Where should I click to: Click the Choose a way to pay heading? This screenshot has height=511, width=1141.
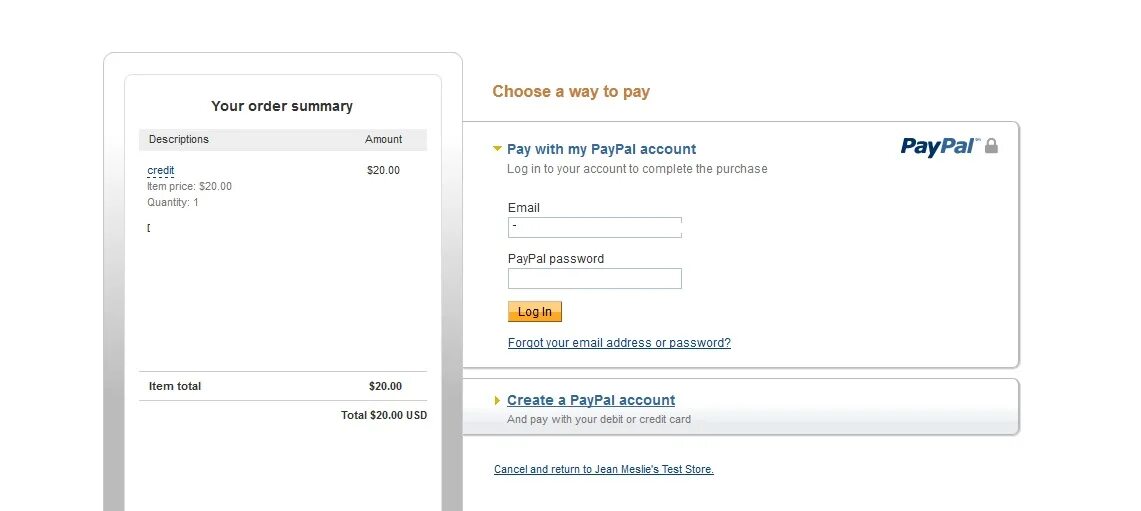point(571,92)
